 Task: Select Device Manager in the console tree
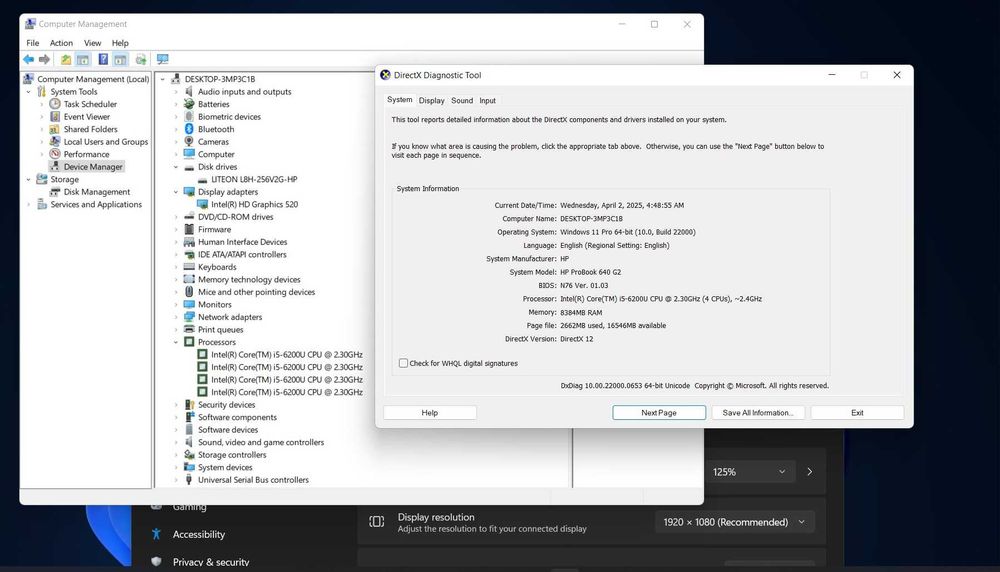tap(92, 167)
